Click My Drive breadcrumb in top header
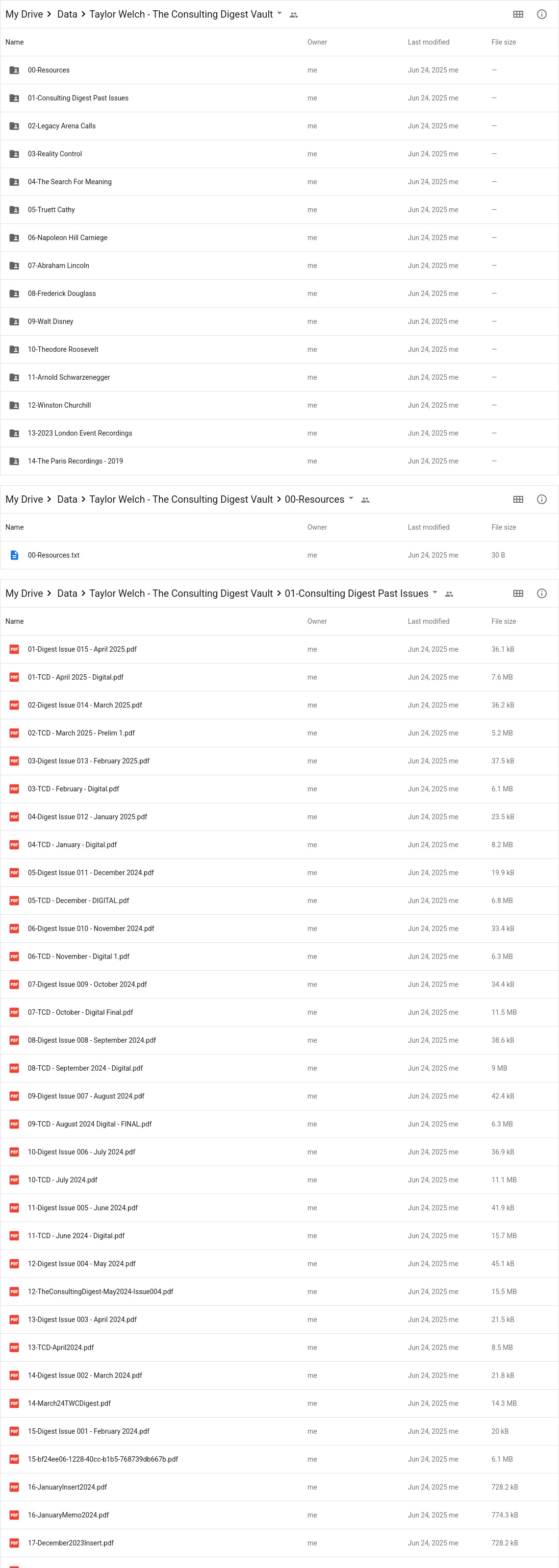559x1568 pixels. 25,14
